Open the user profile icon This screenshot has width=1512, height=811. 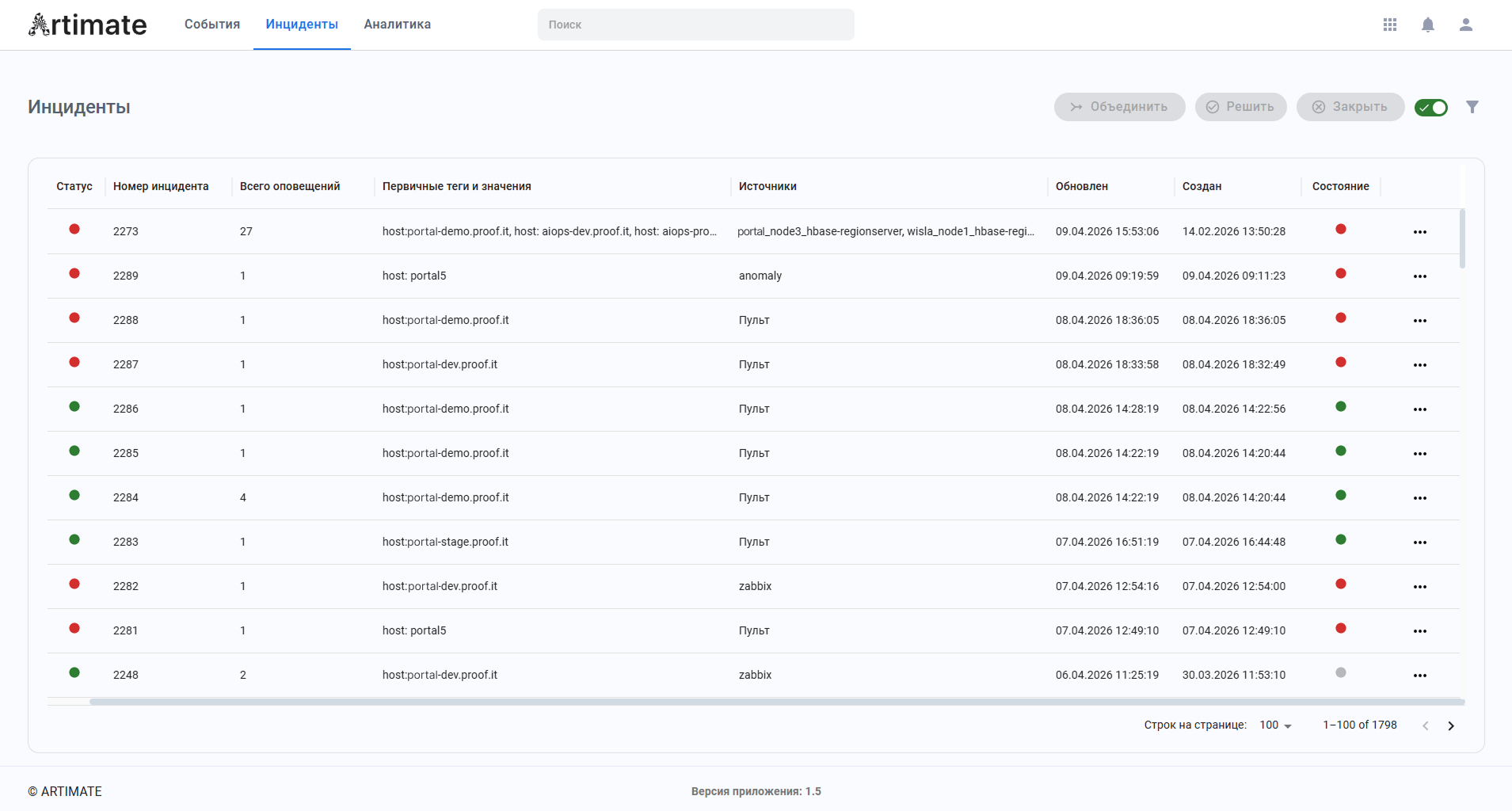(x=1466, y=25)
